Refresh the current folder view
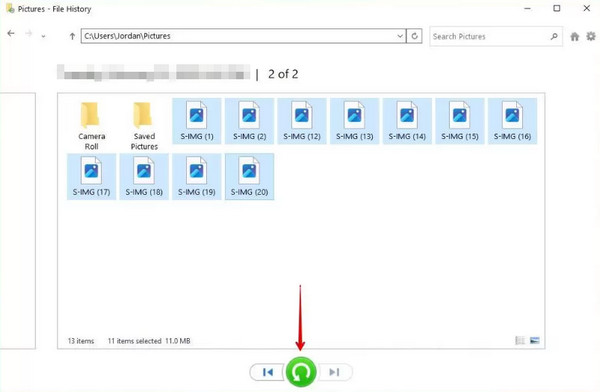This screenshot has height=392, width=600. pyautogui.click(x=414, y=36)
